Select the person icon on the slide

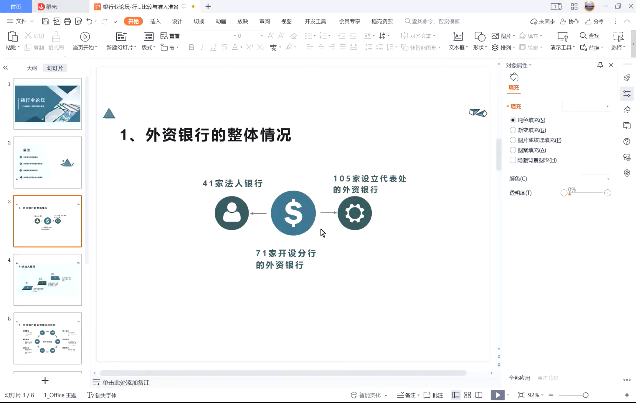click(x=232, y=212)
